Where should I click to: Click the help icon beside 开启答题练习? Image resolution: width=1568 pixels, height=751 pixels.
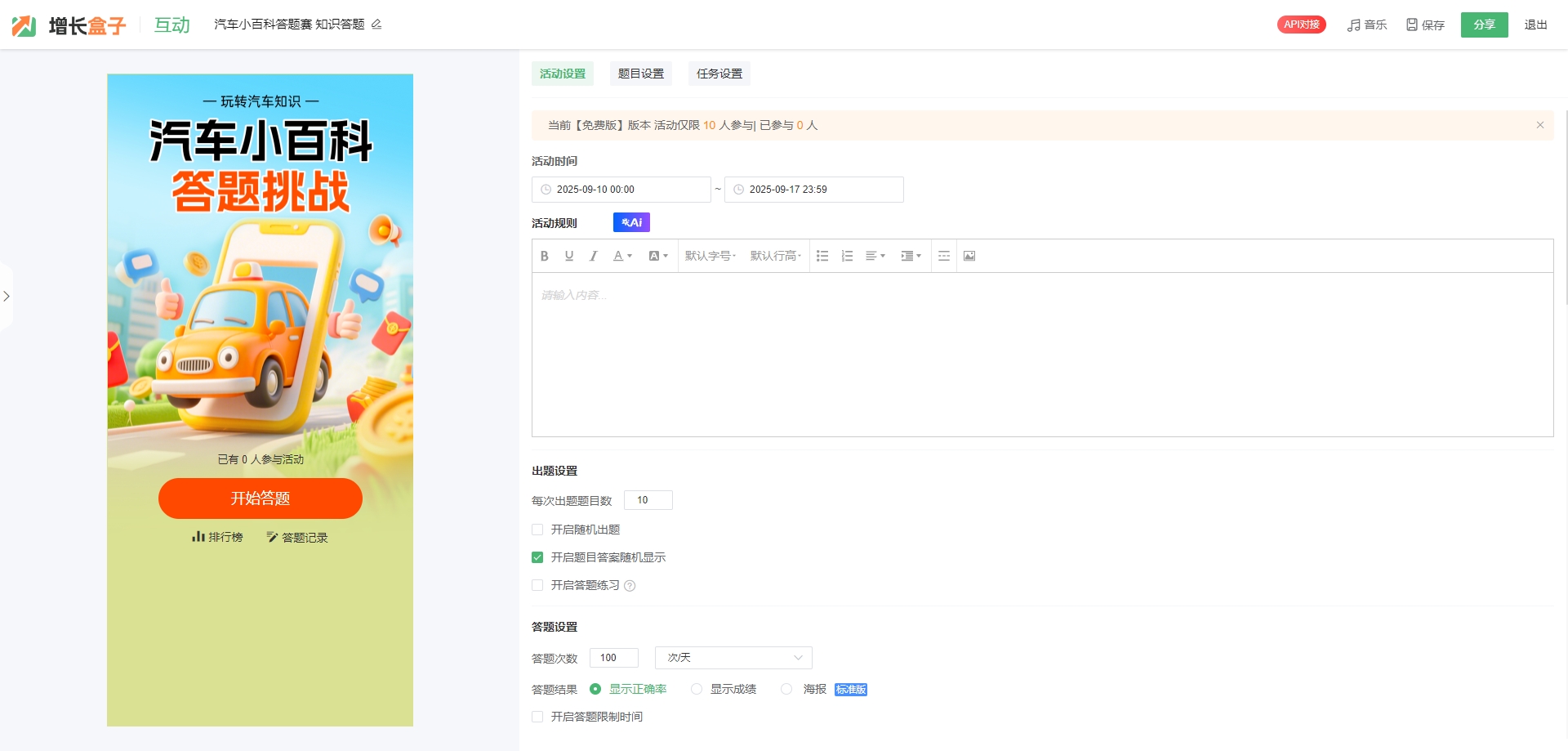[x=630, y=586]
